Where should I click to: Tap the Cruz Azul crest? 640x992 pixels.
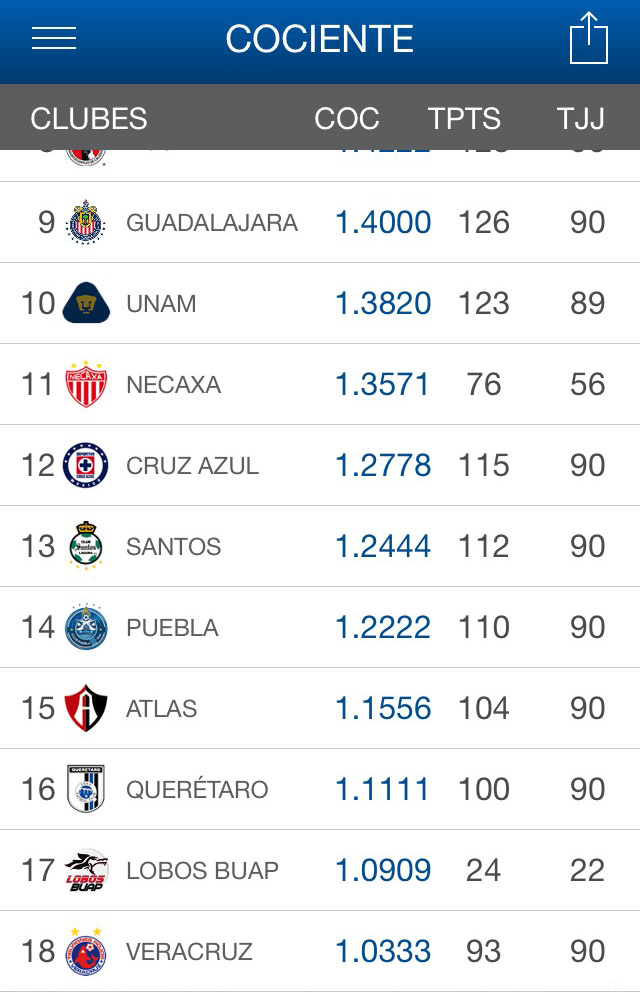coord(86,465)
